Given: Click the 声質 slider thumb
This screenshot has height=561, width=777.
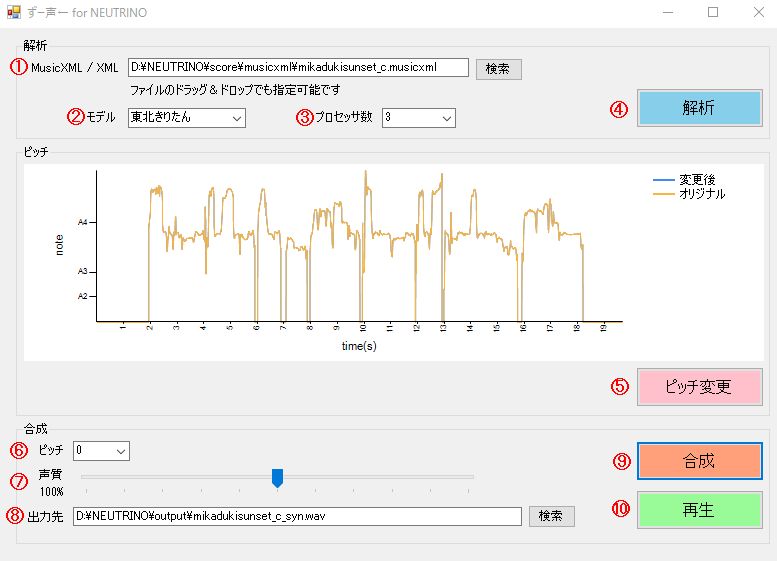Looking at the screenshot, I should pos(278,478).
